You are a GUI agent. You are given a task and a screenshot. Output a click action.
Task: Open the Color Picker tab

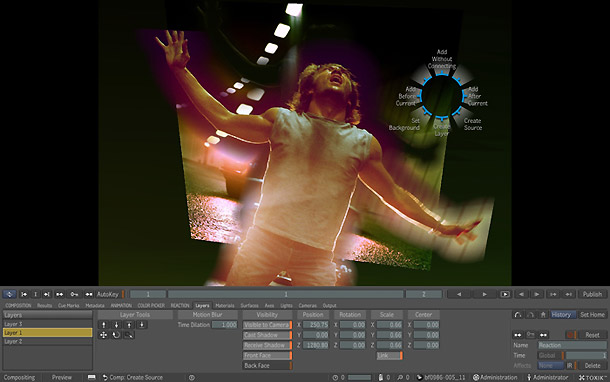(x=151, y=305)
